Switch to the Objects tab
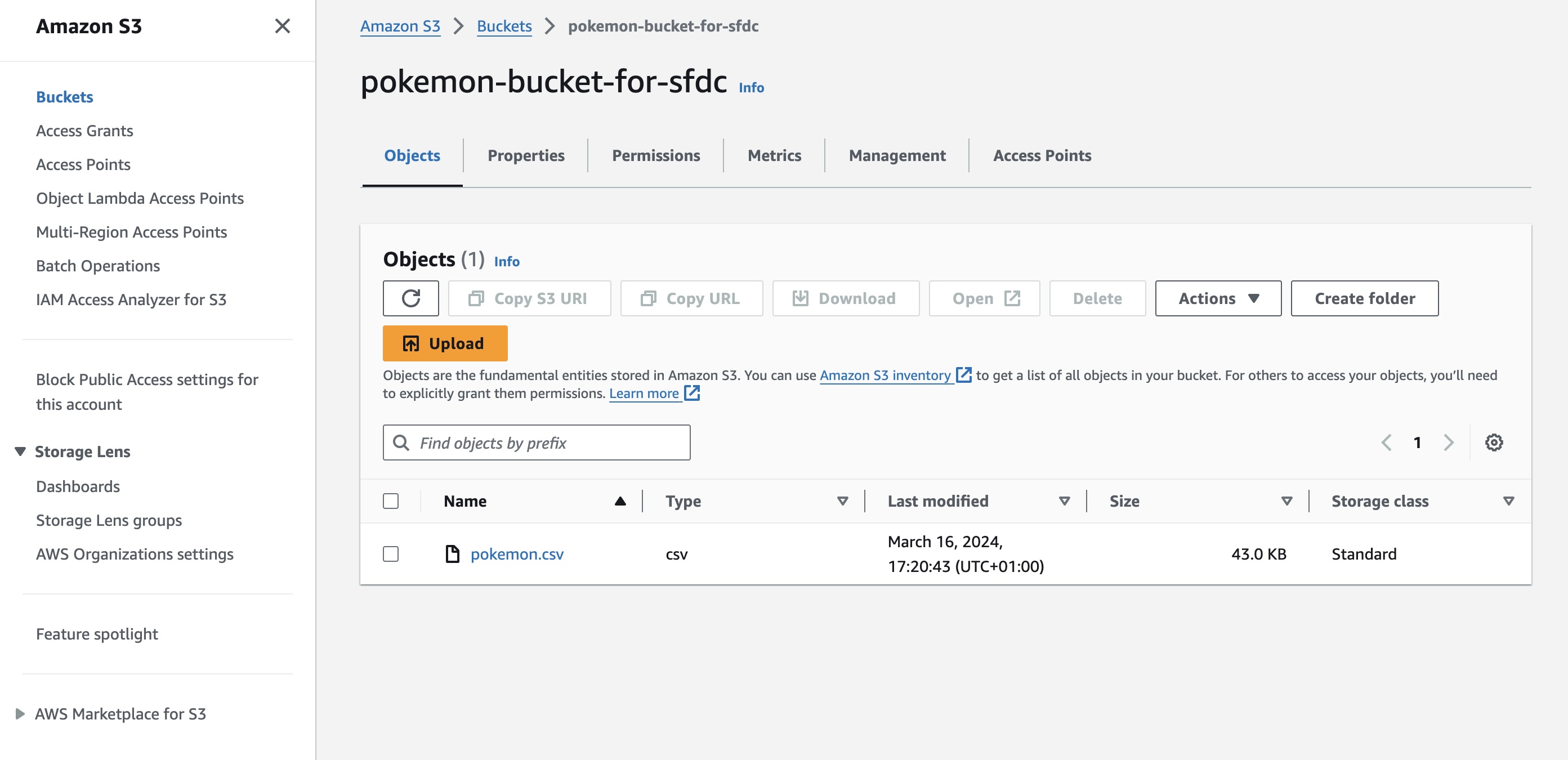Screen dimensions: 1568x760 coord(412,156)
